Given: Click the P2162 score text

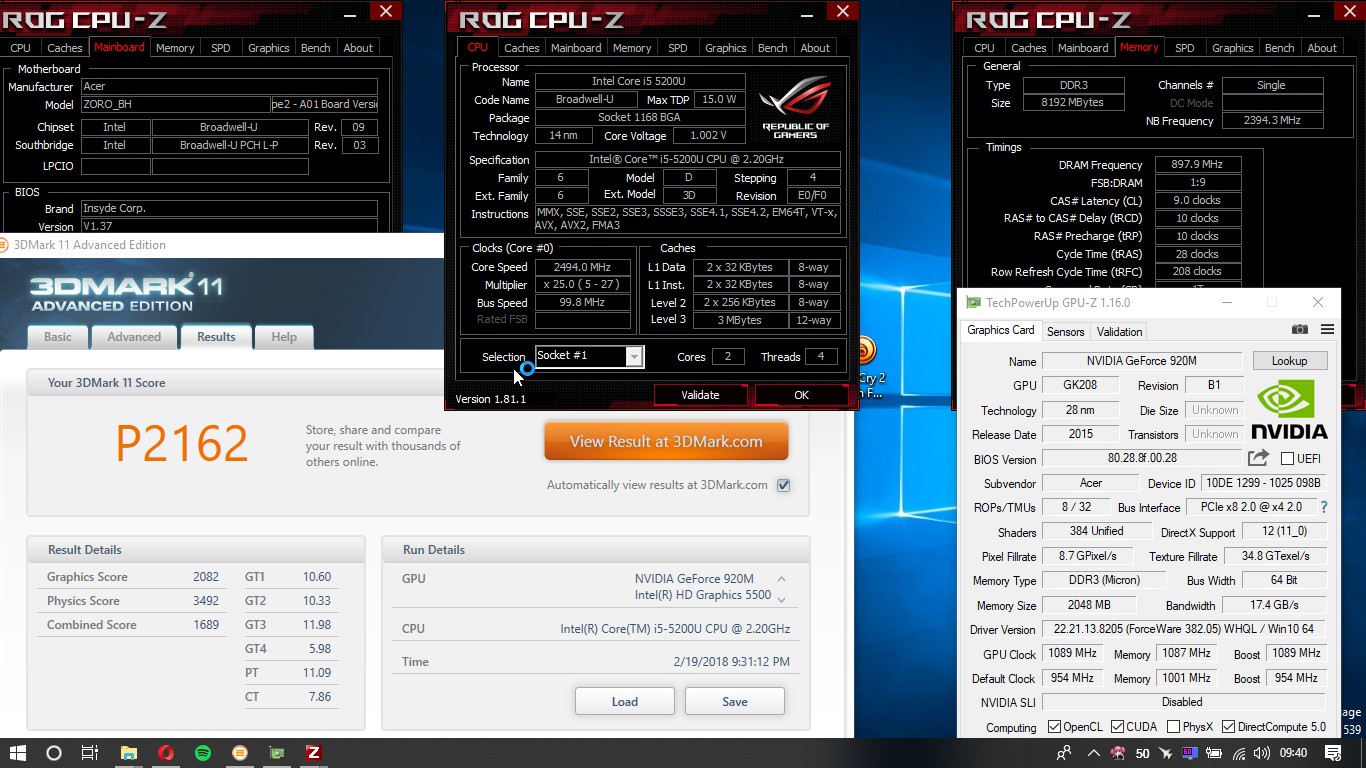Looking at the screenshot, I should (181, 444).
